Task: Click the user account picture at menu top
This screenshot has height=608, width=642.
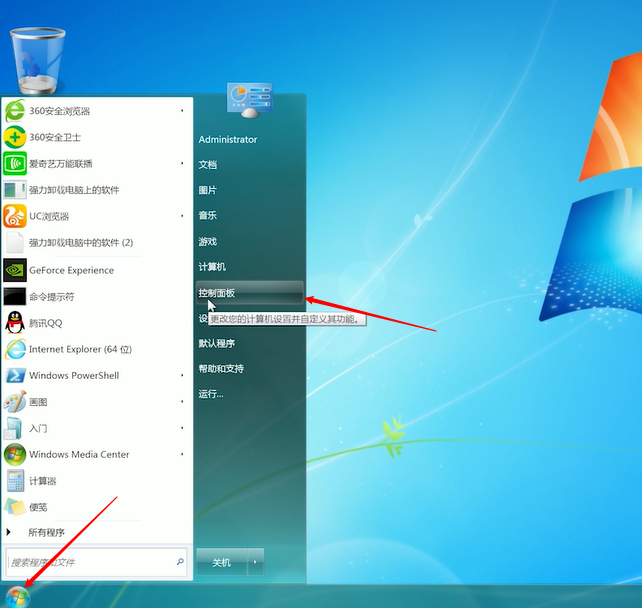Action: pos(250,101)
